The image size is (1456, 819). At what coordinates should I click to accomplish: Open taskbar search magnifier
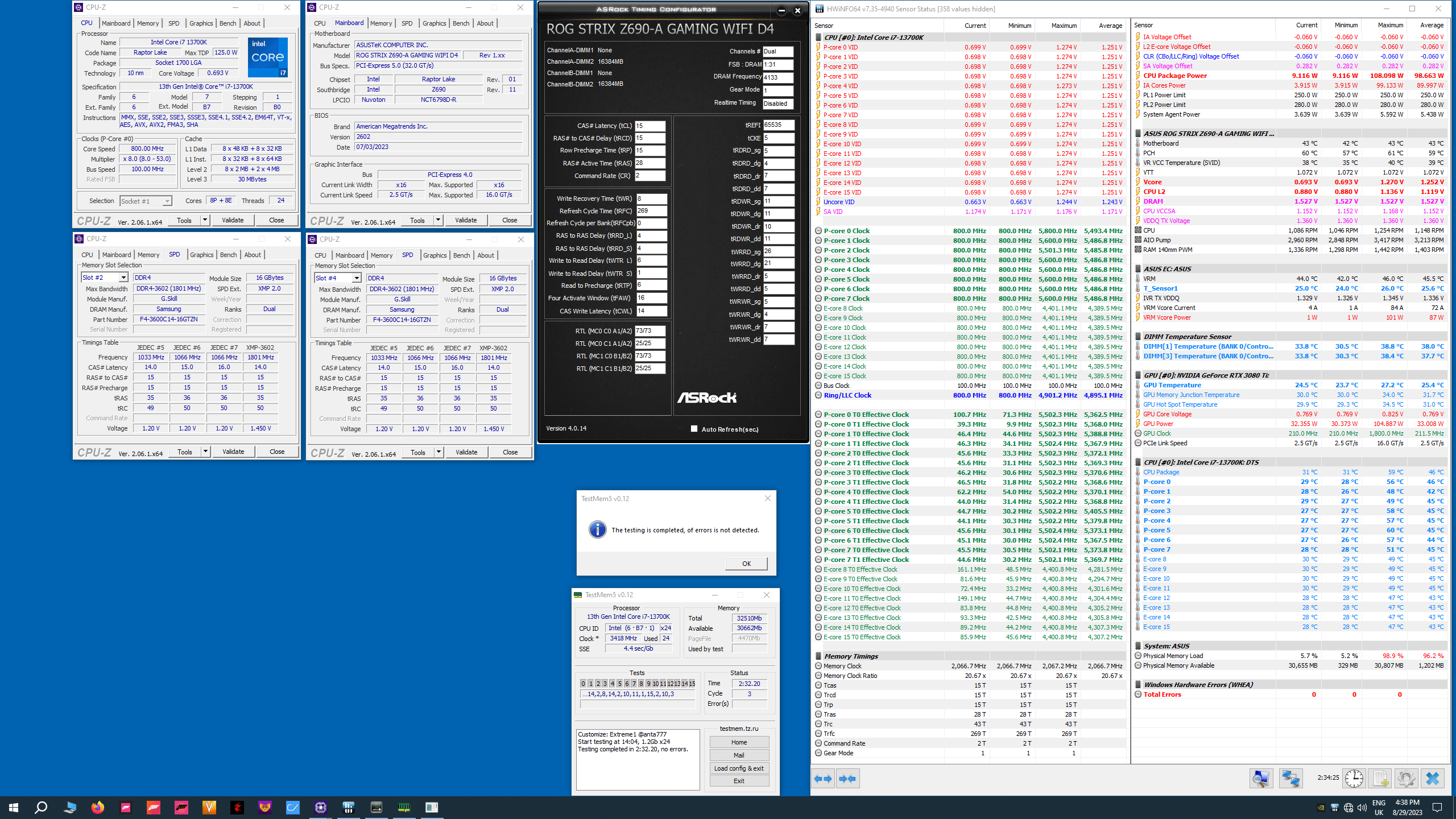click(x=41, y=807)
